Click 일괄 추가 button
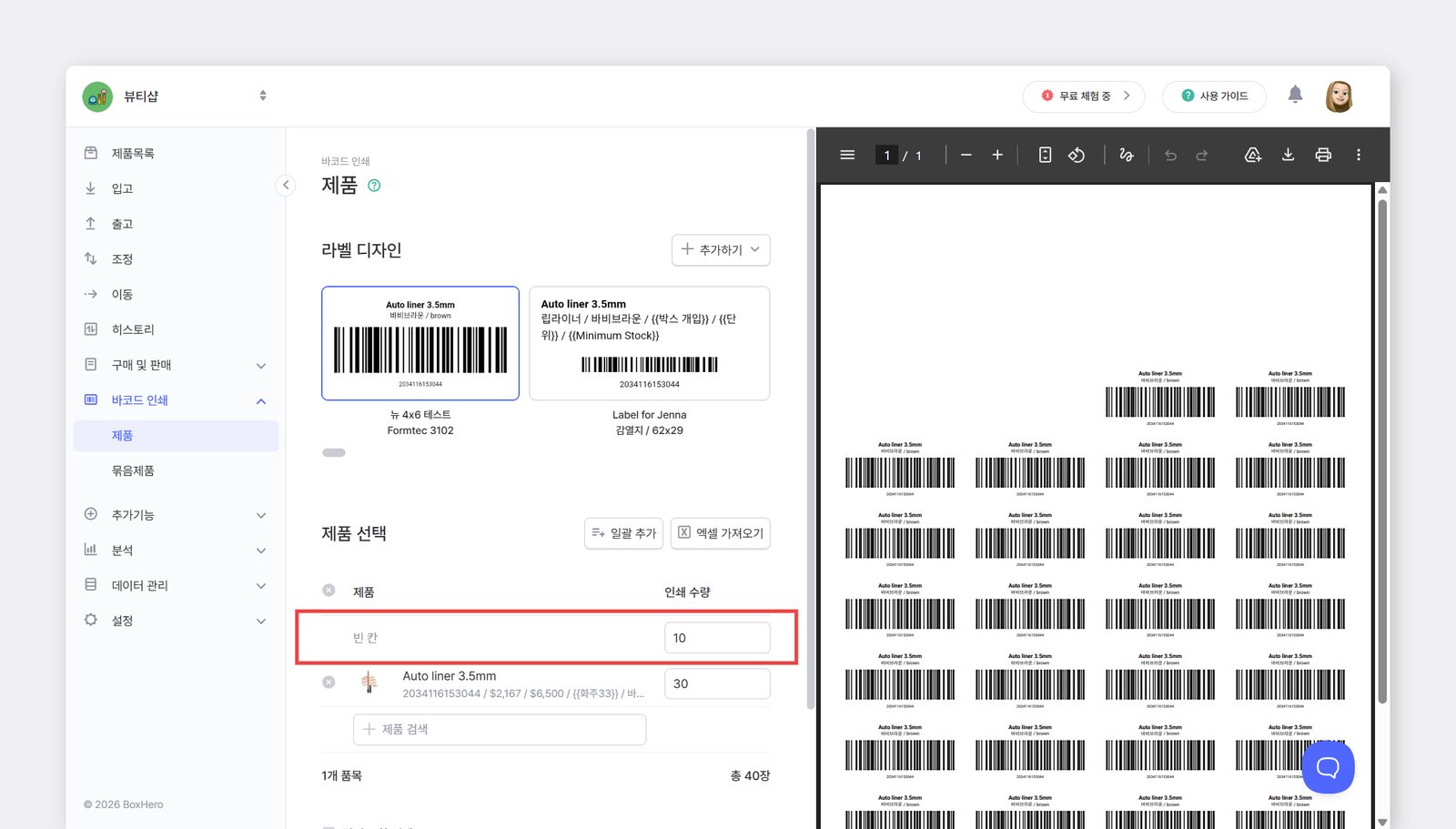This screenshot has height=829, width=1456. click(623, 533)
